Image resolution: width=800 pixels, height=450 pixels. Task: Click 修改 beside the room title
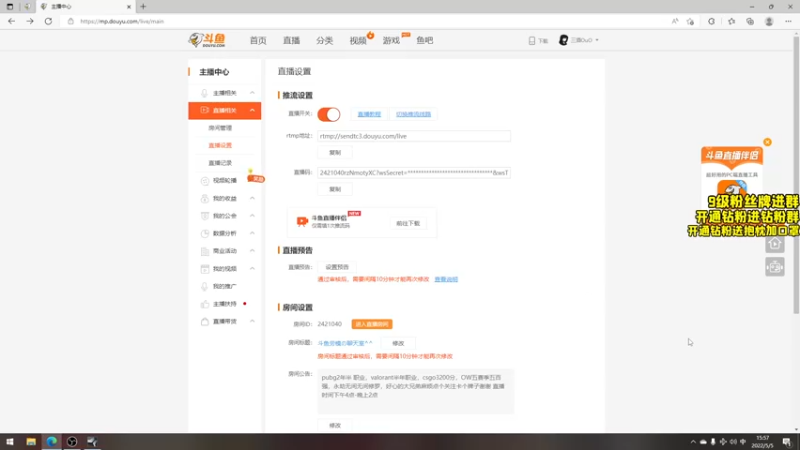coord(398,344)
